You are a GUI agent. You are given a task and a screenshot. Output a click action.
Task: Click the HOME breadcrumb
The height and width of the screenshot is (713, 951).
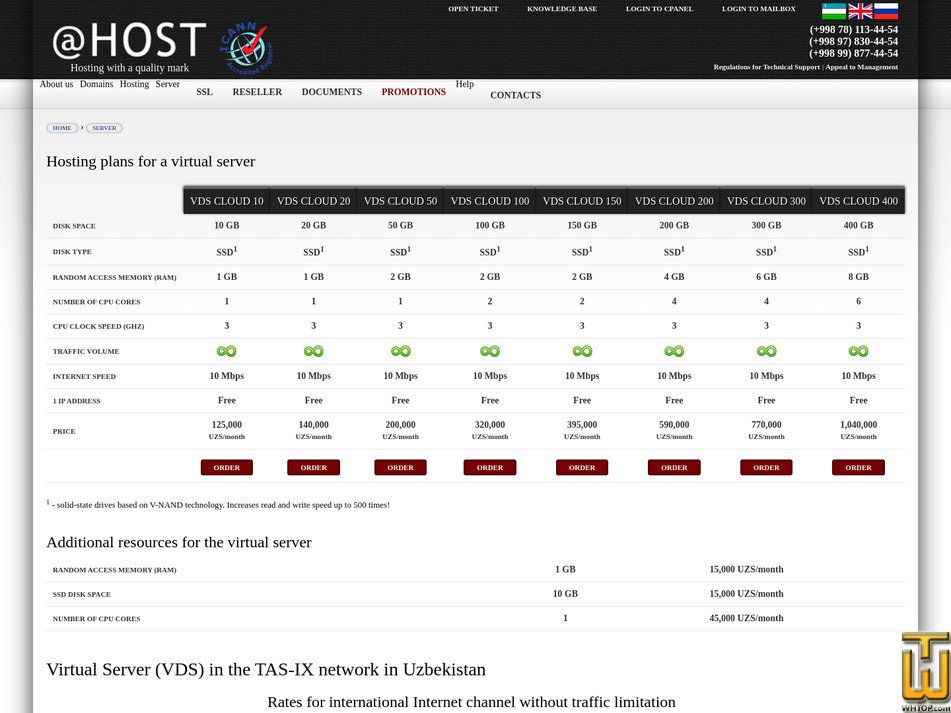click(x=62, y=128)
